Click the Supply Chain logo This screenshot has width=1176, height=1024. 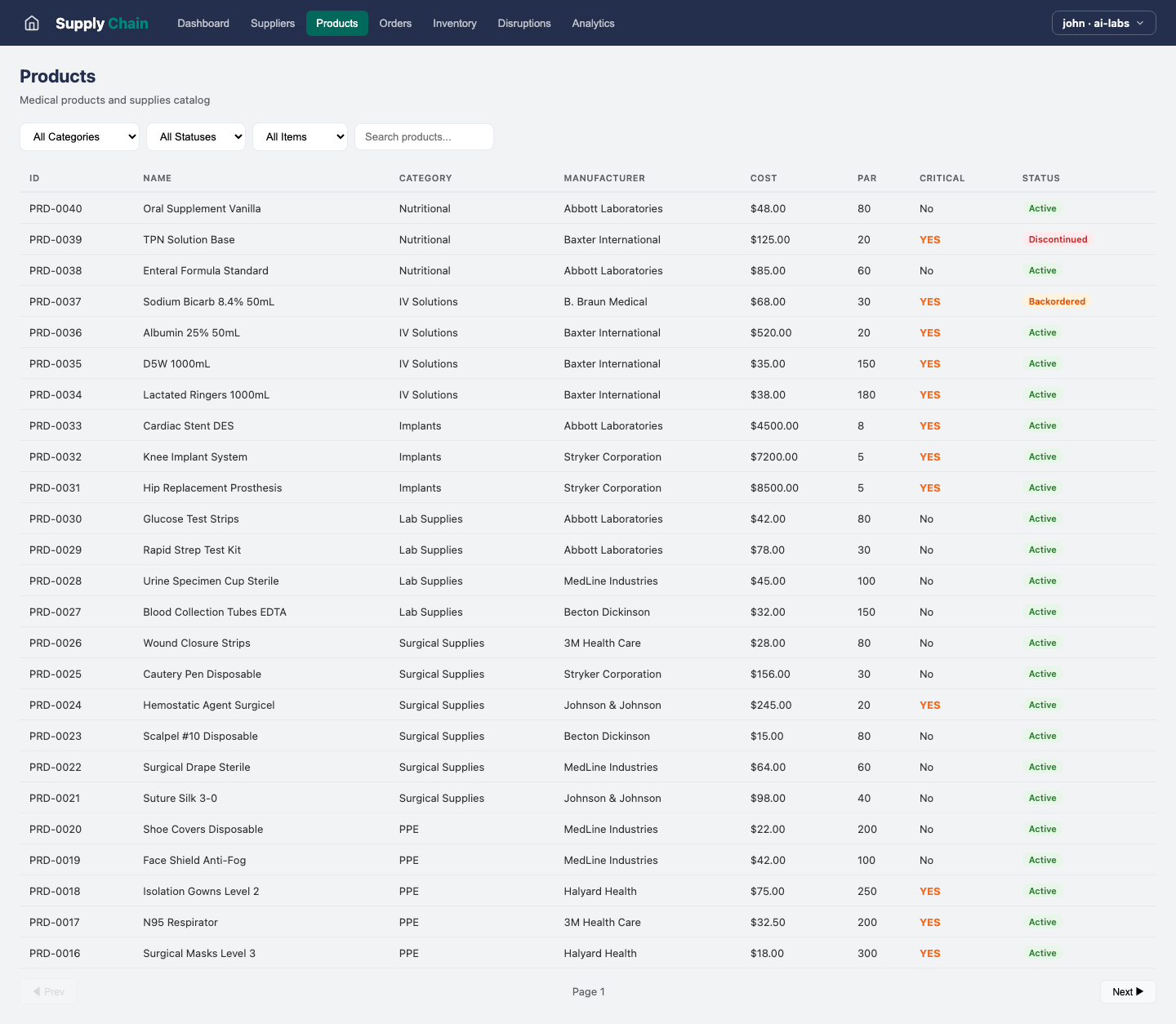click(x=101, y=23)
